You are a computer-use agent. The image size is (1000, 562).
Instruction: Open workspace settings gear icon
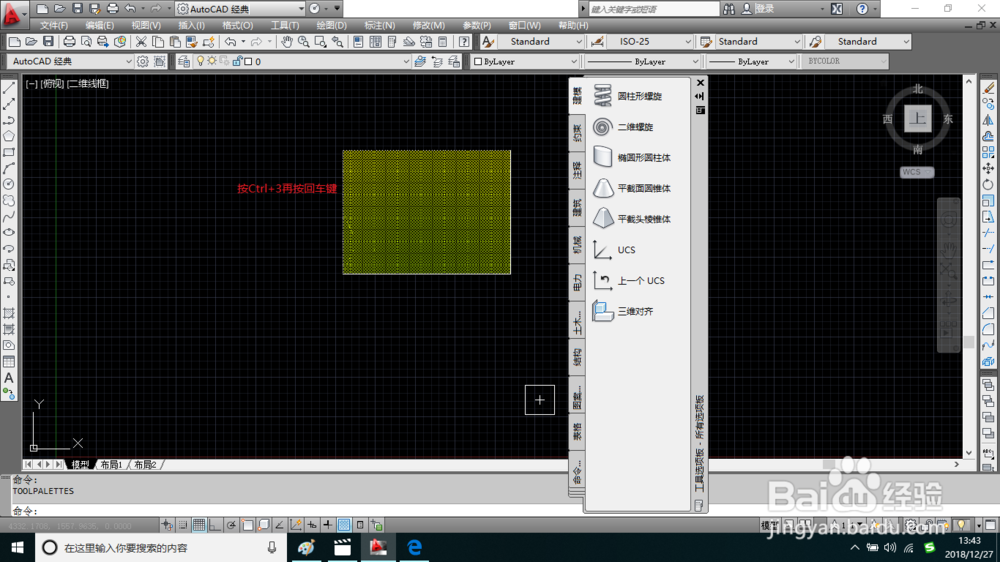(x=143, y=61)
